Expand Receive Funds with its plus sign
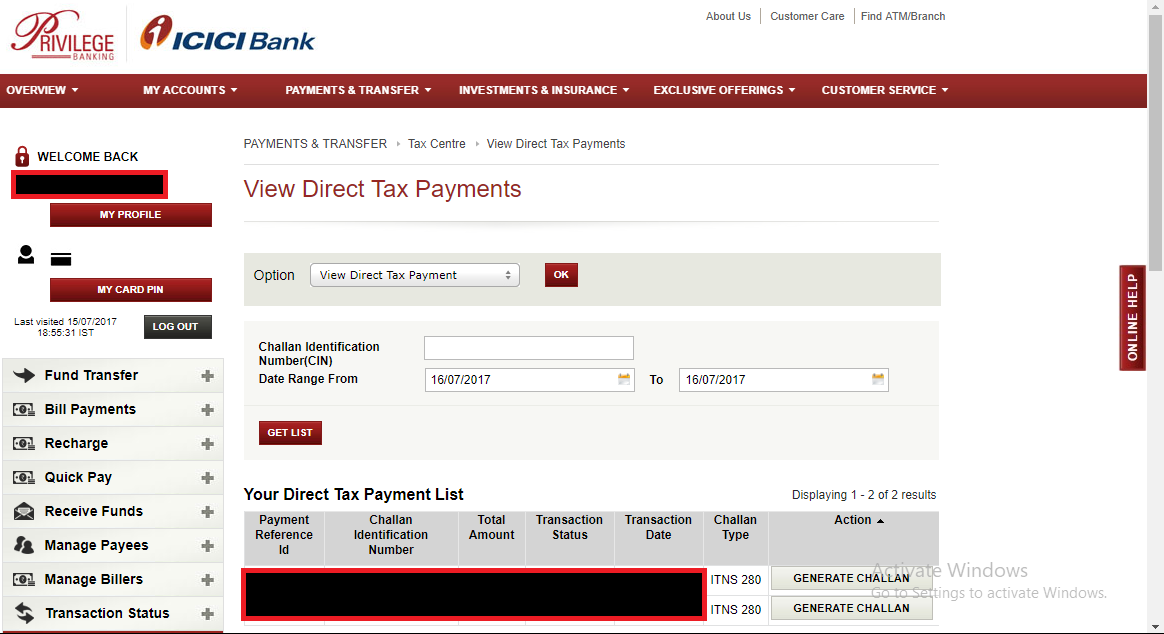1164x634 pixels. click(207, 512)
